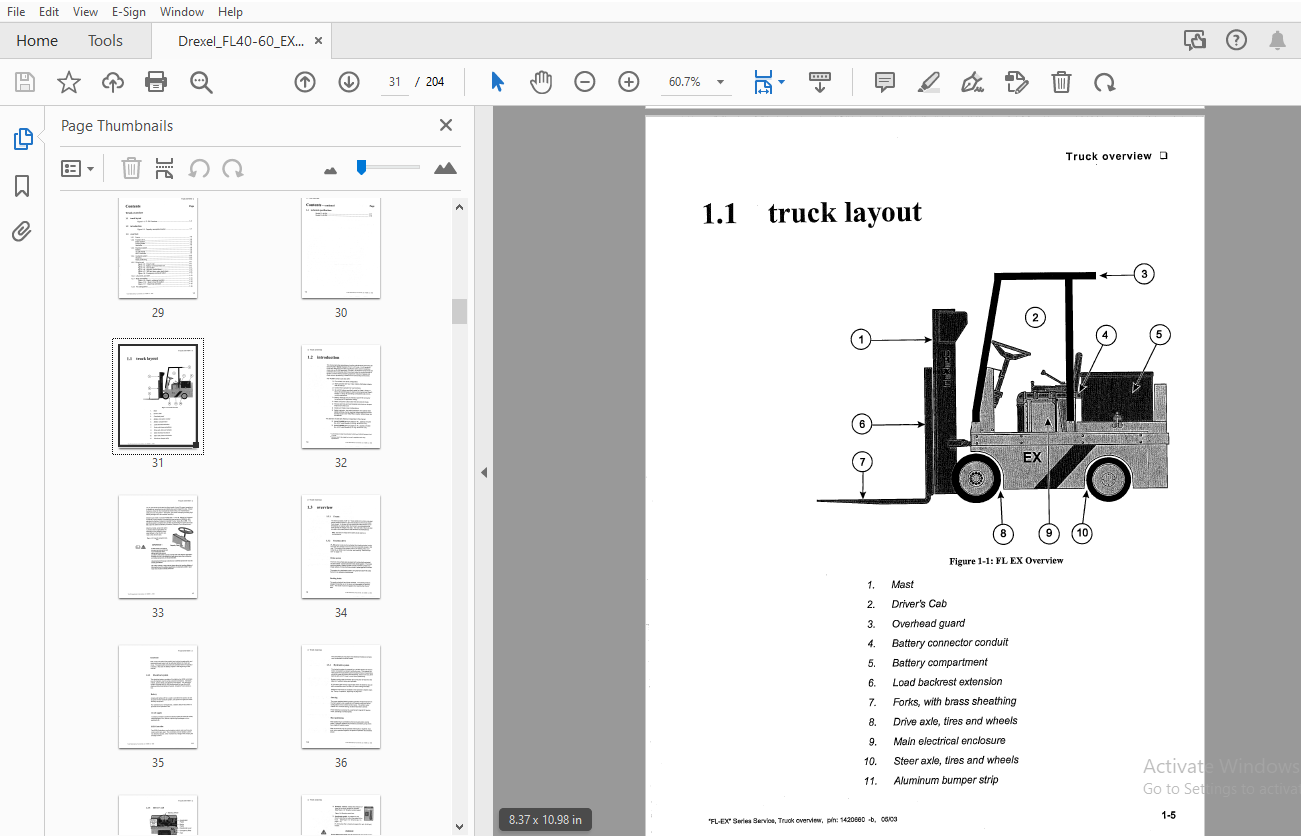Click the page number input field
Screen dimensions: 1301x836
[x=395, y=82]
